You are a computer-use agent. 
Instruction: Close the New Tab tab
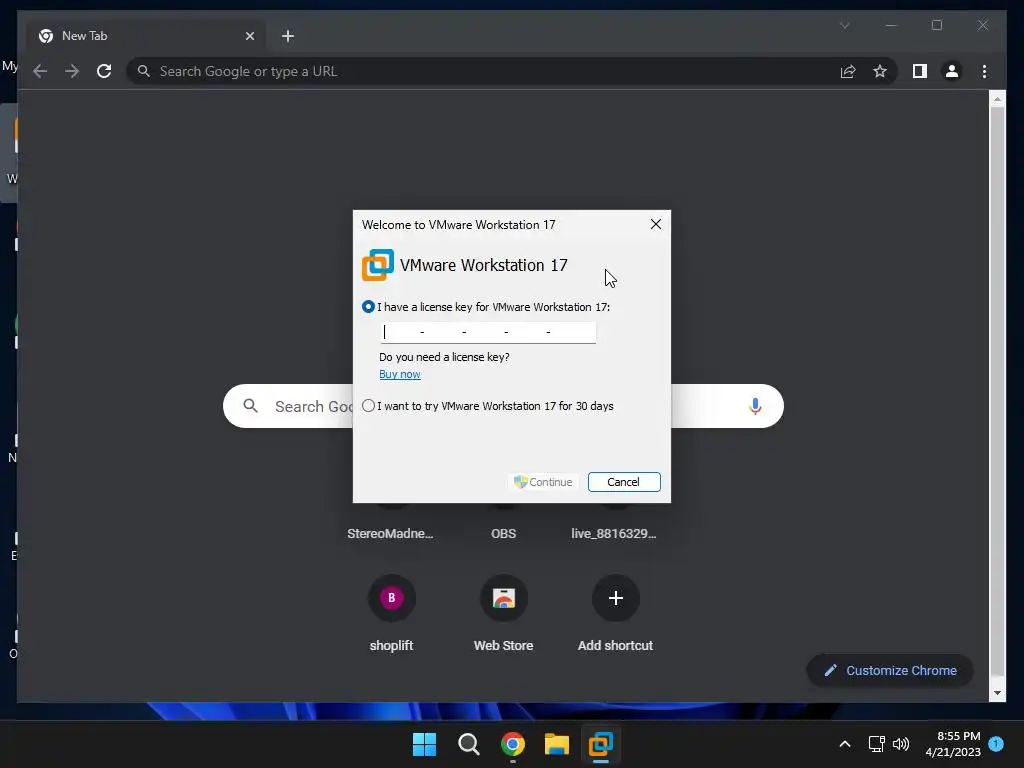point(249,36)
